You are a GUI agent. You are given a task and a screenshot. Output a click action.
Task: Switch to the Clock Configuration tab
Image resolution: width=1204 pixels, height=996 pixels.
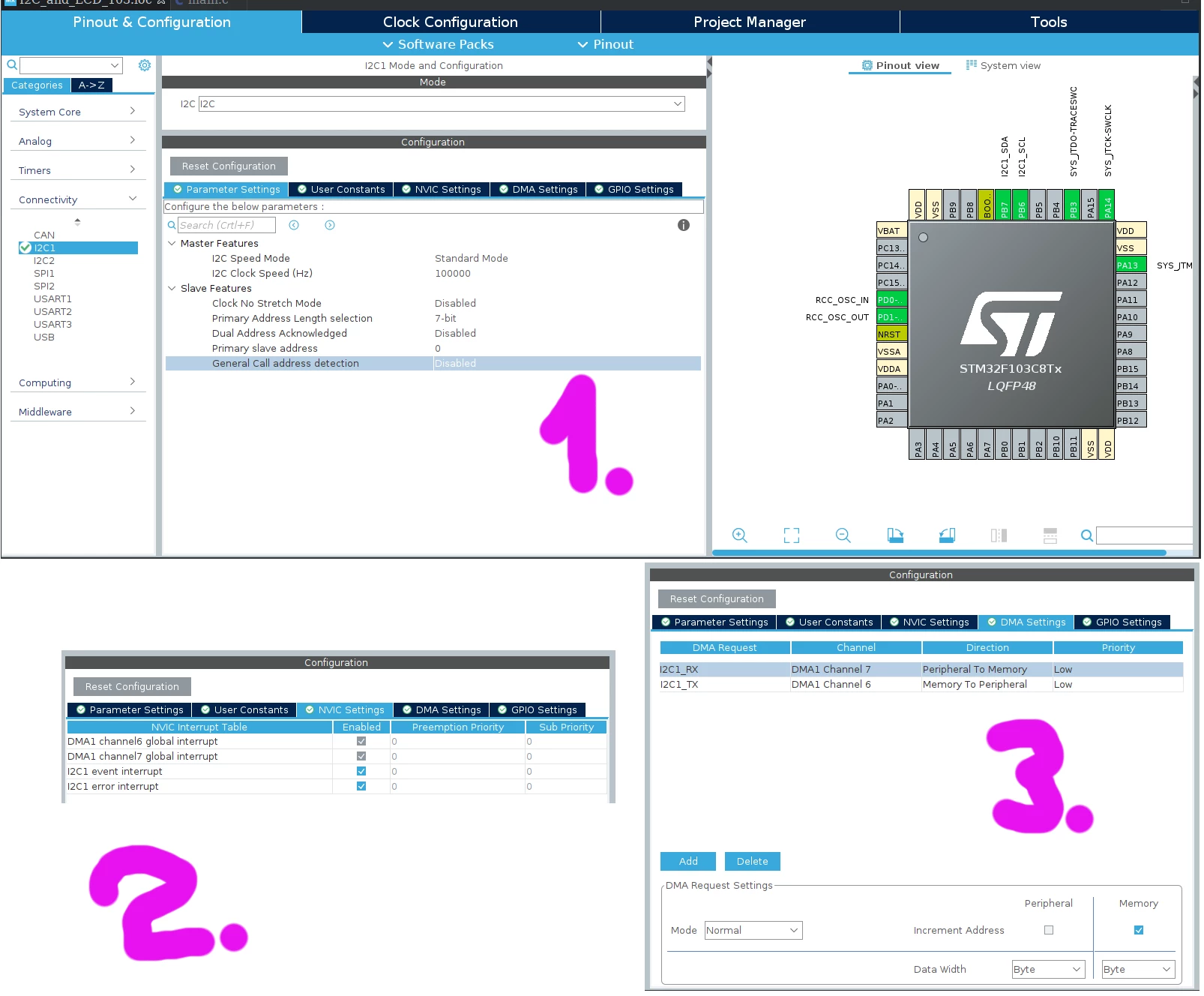451,22
